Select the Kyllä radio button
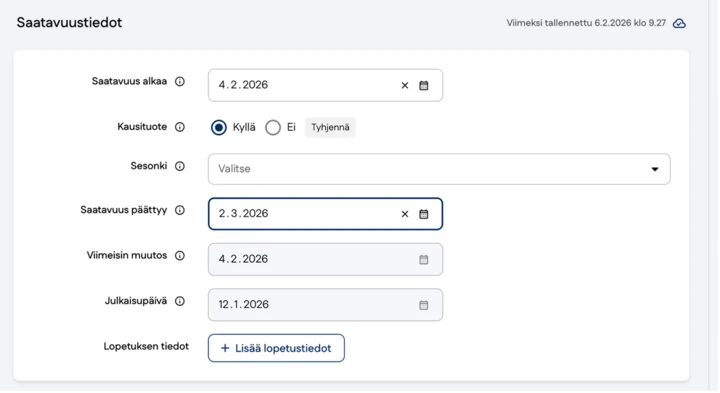The height and width of the screenshot is (393, 720). pos(219,128)
